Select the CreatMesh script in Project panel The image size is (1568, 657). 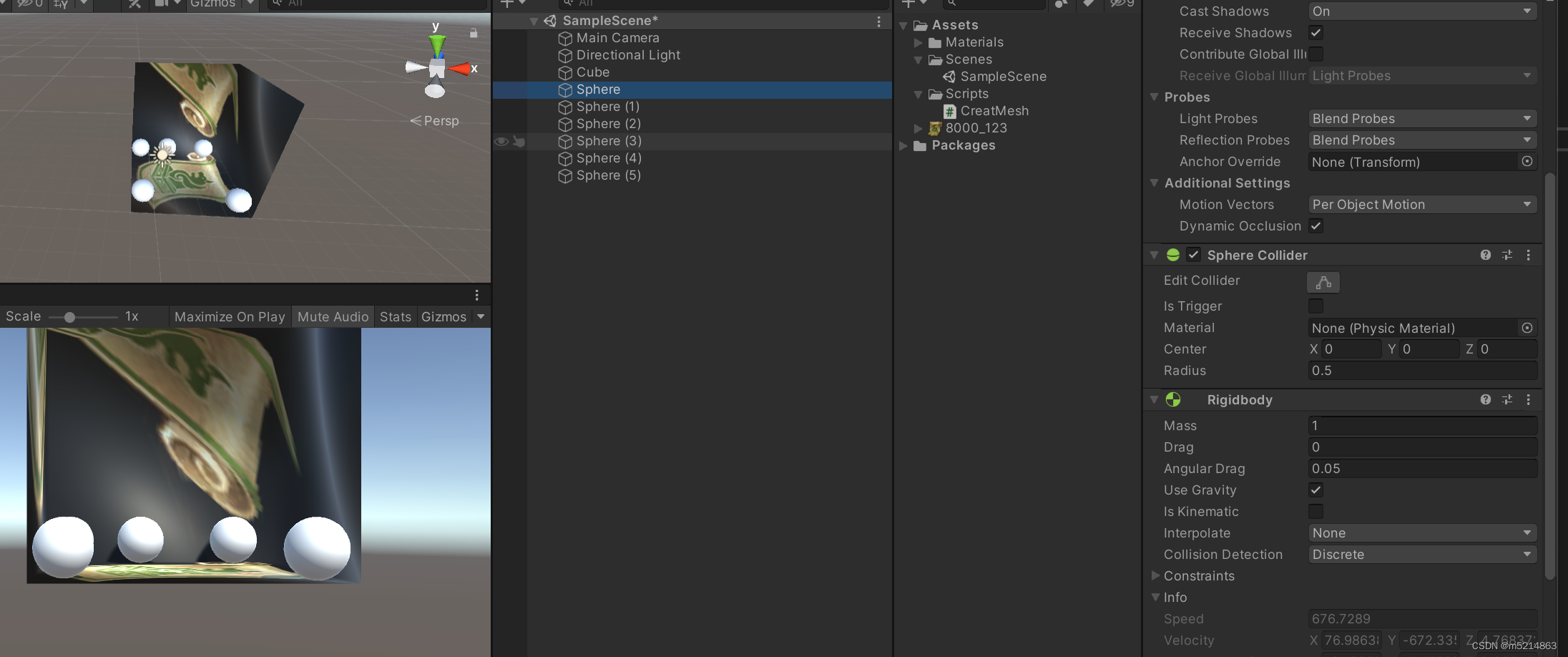(994, 111)
